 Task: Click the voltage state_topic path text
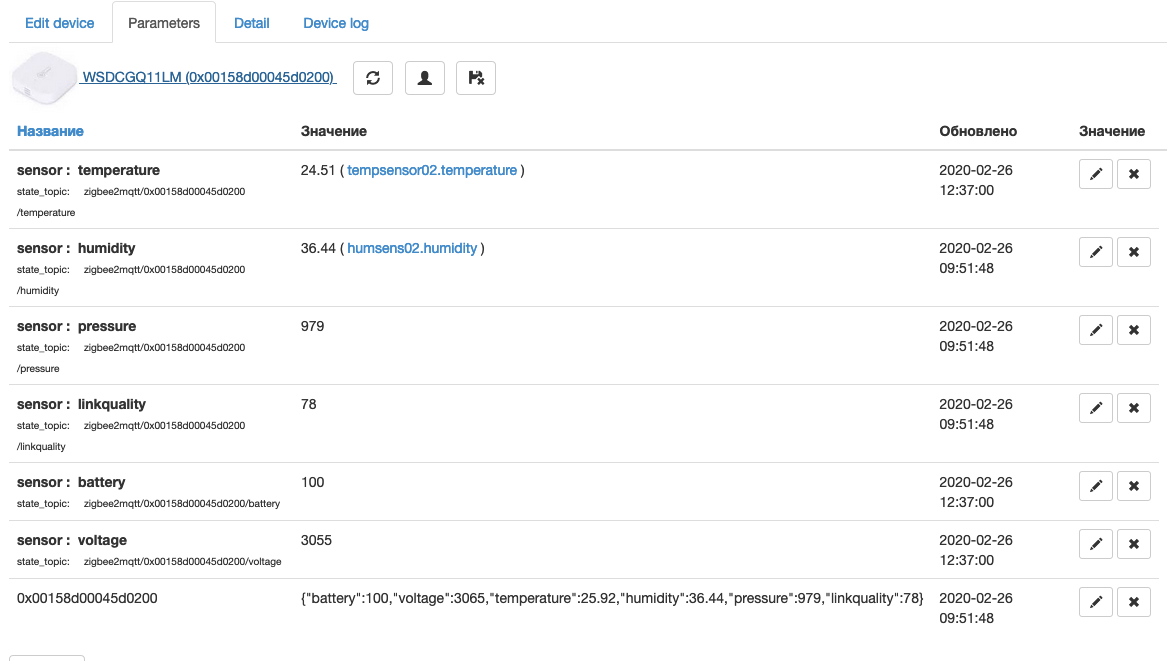point(182,562)
